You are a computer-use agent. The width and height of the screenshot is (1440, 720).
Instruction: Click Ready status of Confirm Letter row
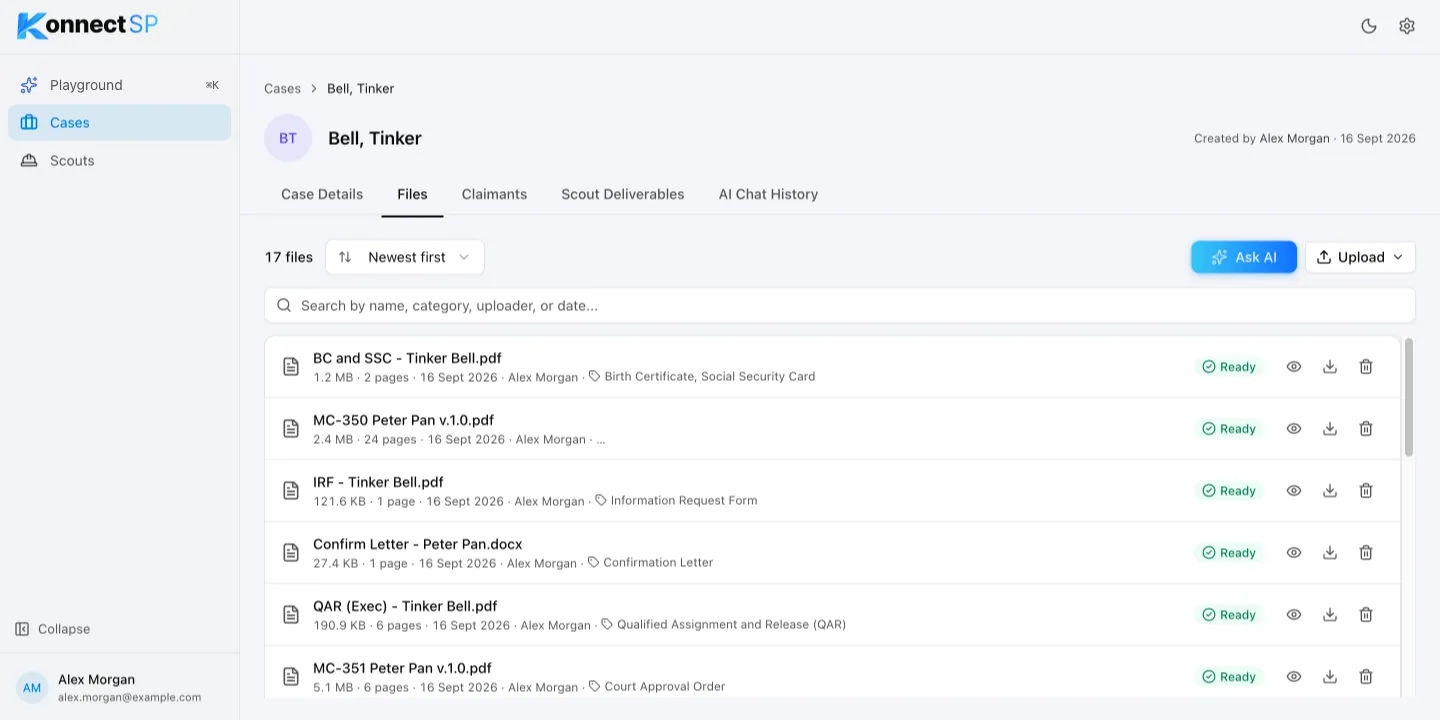coord(1229,553)
